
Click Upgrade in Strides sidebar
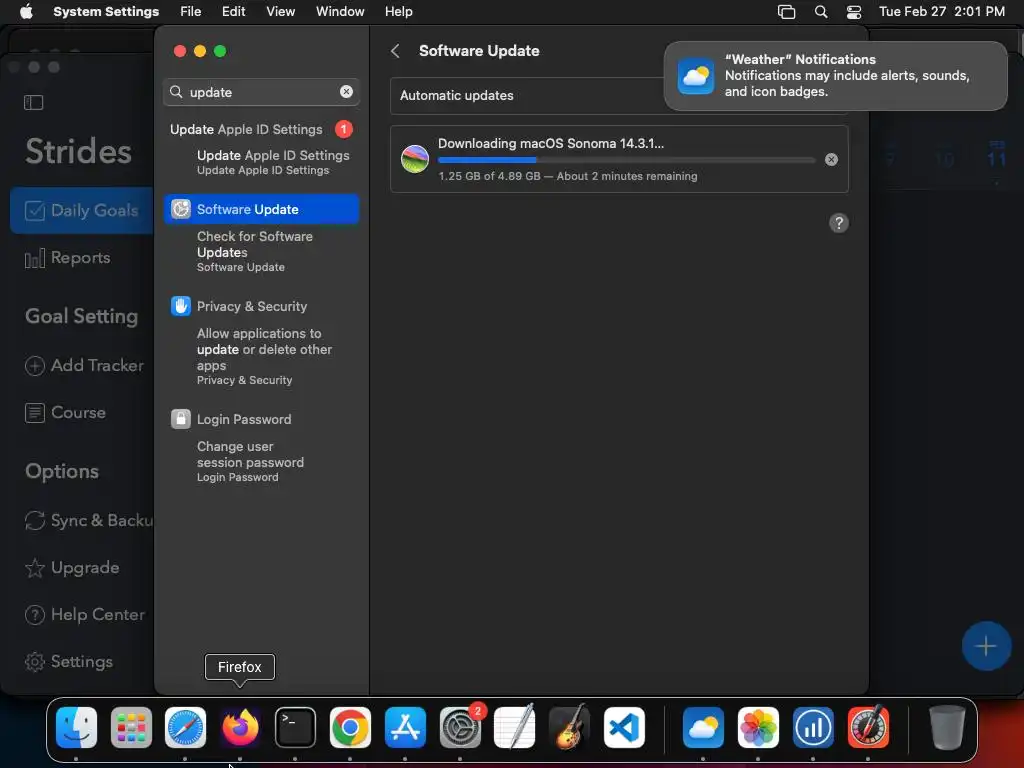[72, 568]
